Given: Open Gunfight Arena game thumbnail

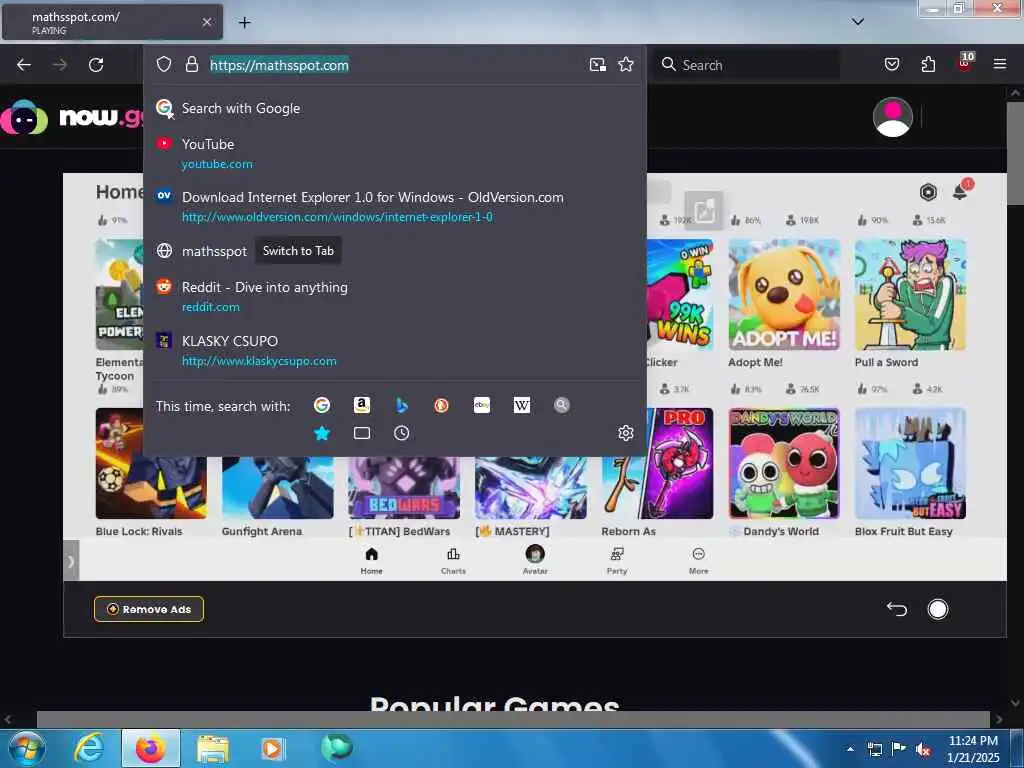Looking at the screenshot, I should pyautogui.click(x=278, y=488).
